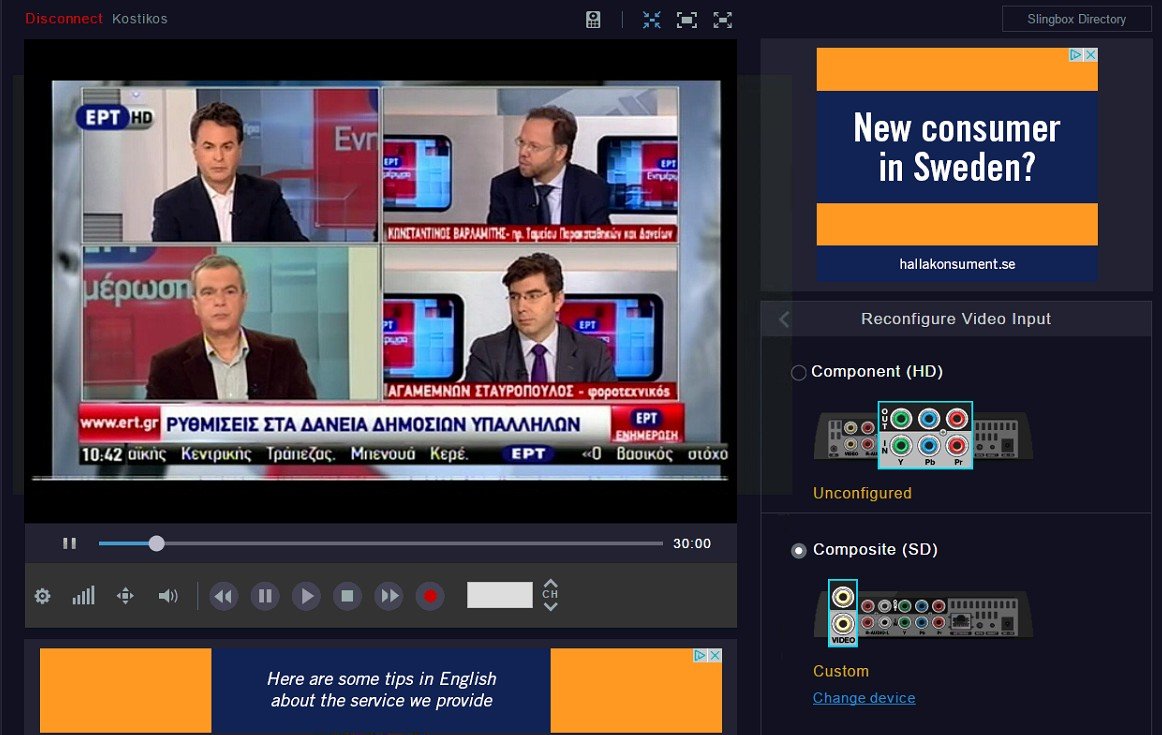
Task: Shrink the video view with arrows-in icon
Action: (x=651, y=20)
